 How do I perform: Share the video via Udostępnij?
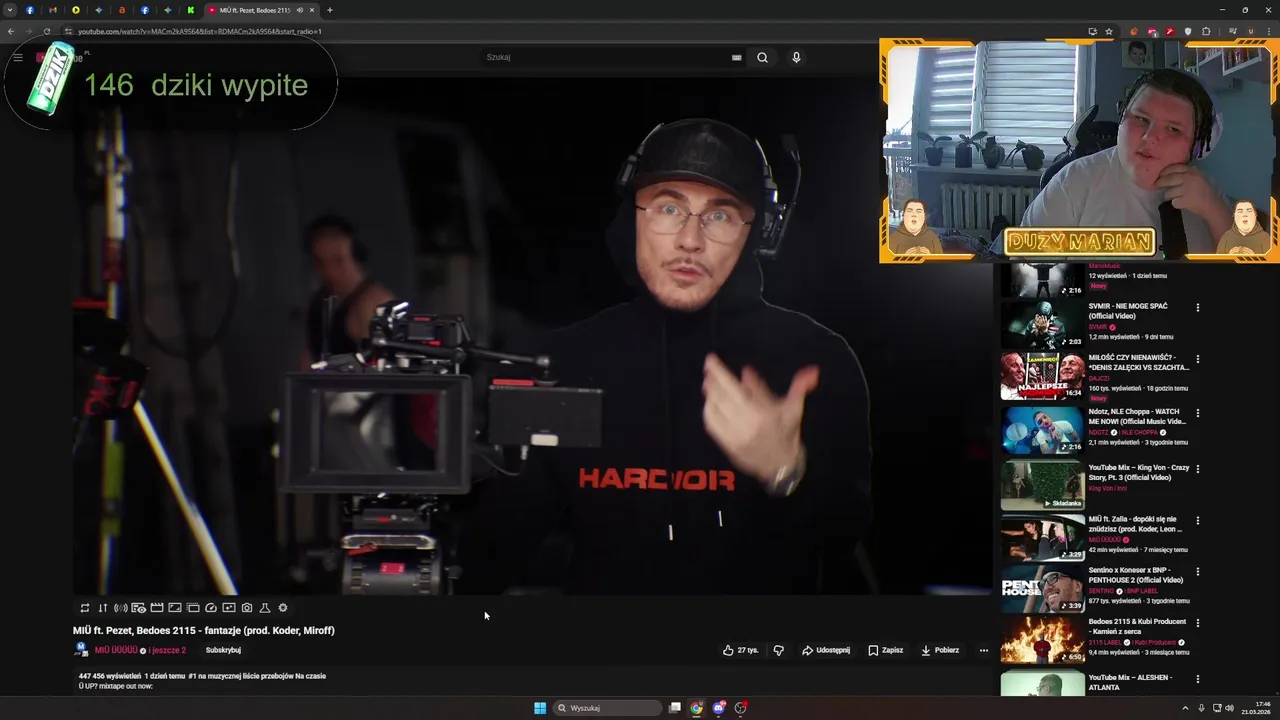(x=826, y=650)
